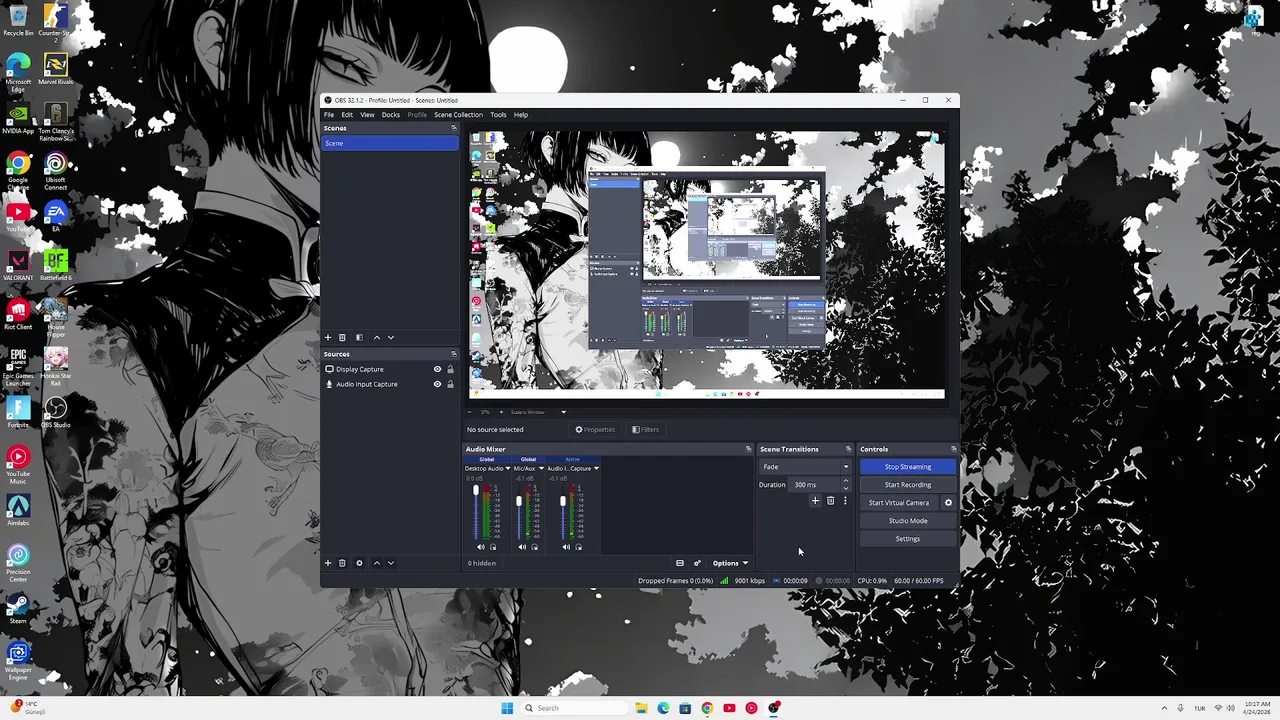The height and width of the screenshot is (720, 1280).
Task: Open the View menu
Action: click(x=367, y=114)
